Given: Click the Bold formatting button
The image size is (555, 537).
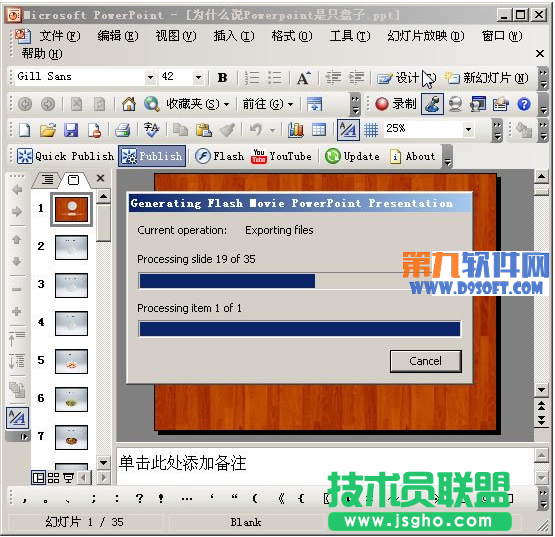Looking at the screenshot, I should point(222,78).
